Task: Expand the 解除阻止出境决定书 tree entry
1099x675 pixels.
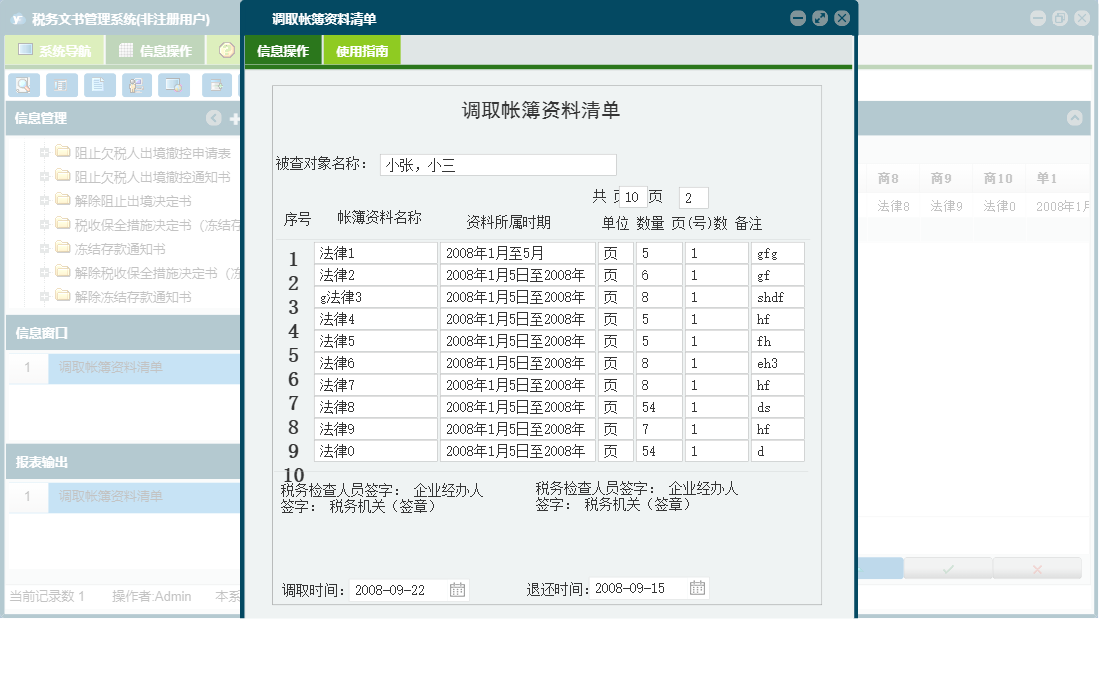Action: point(44,200)
